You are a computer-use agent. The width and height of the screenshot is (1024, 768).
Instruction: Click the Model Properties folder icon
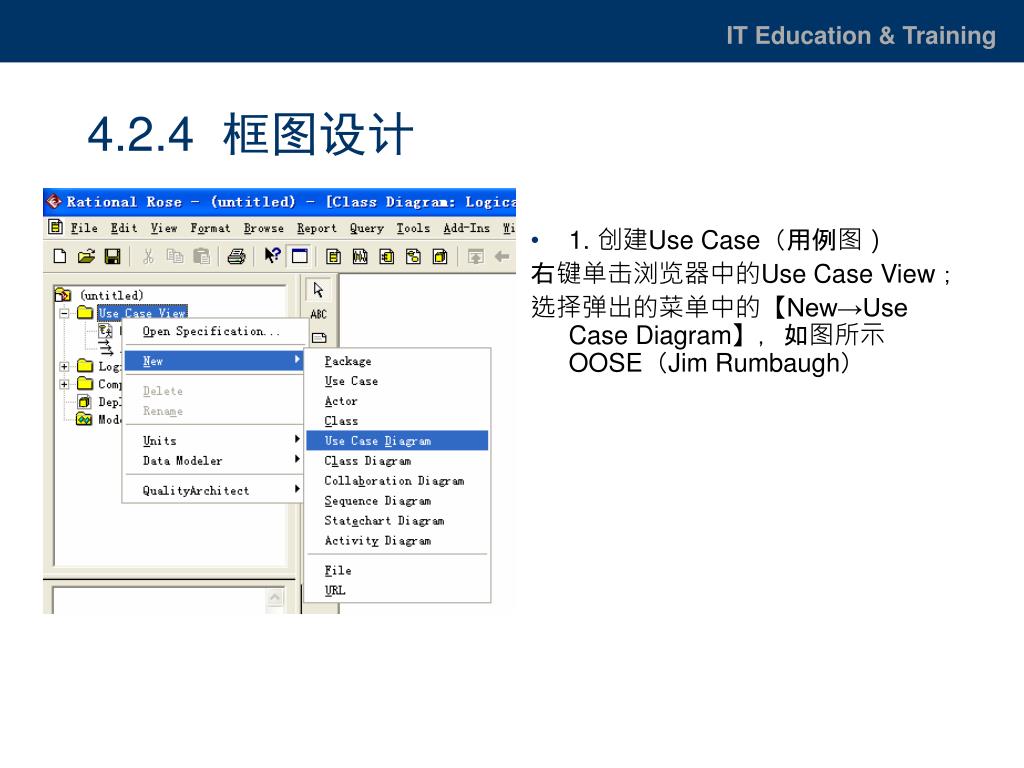84,419
